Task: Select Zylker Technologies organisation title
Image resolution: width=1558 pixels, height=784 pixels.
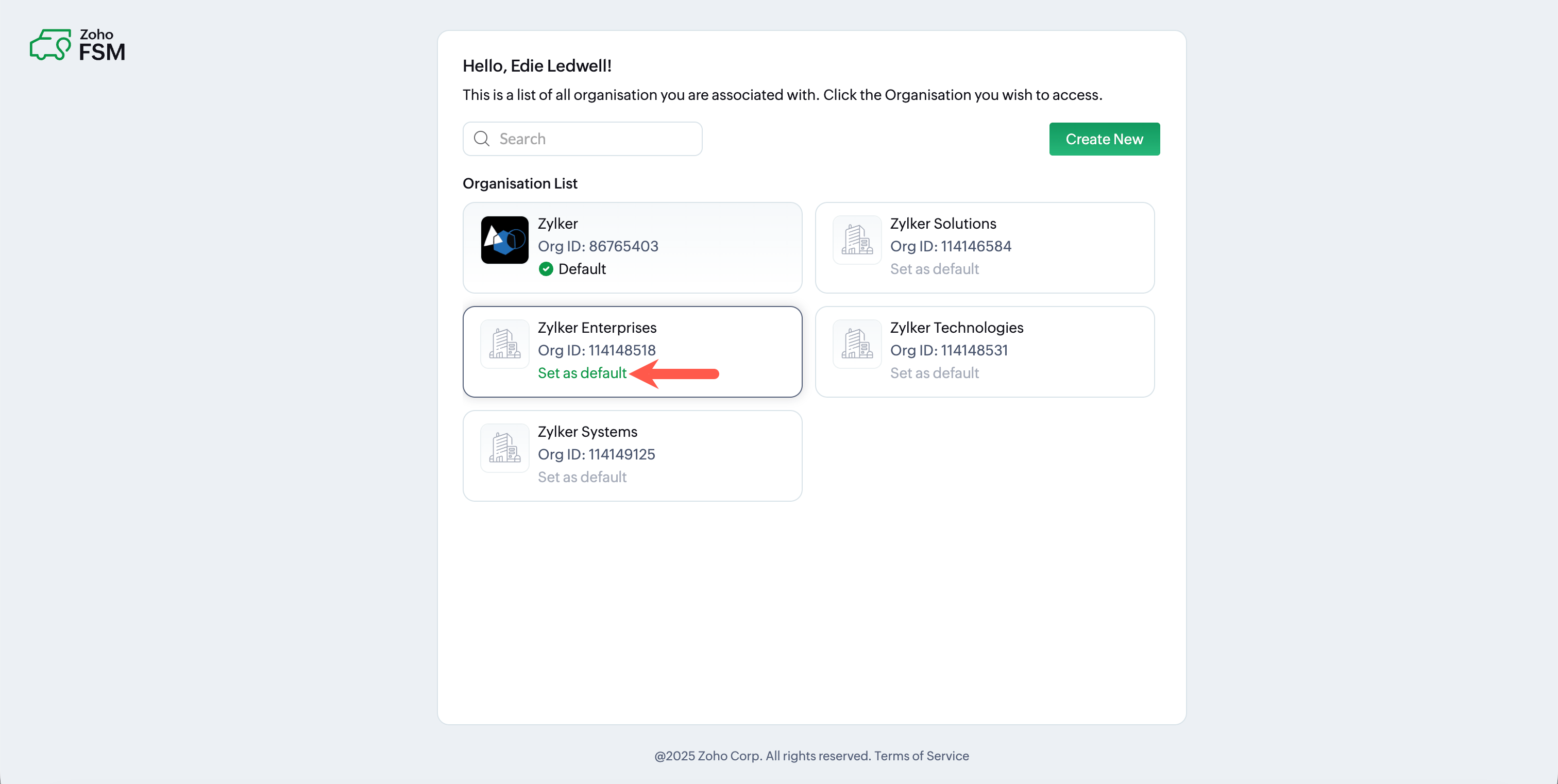Action: point(956,328)
